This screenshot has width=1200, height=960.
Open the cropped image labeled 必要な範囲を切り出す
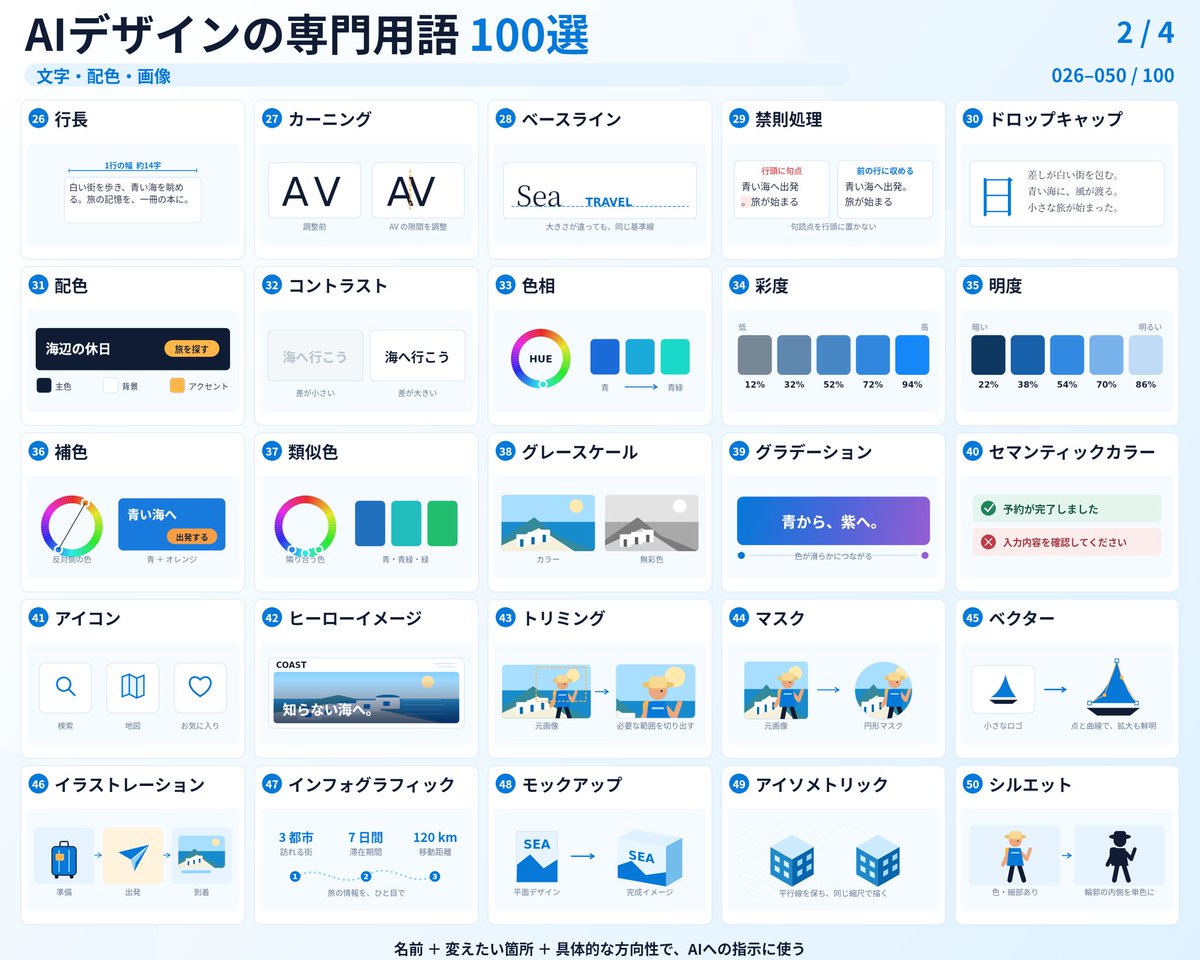coord(655,691)
